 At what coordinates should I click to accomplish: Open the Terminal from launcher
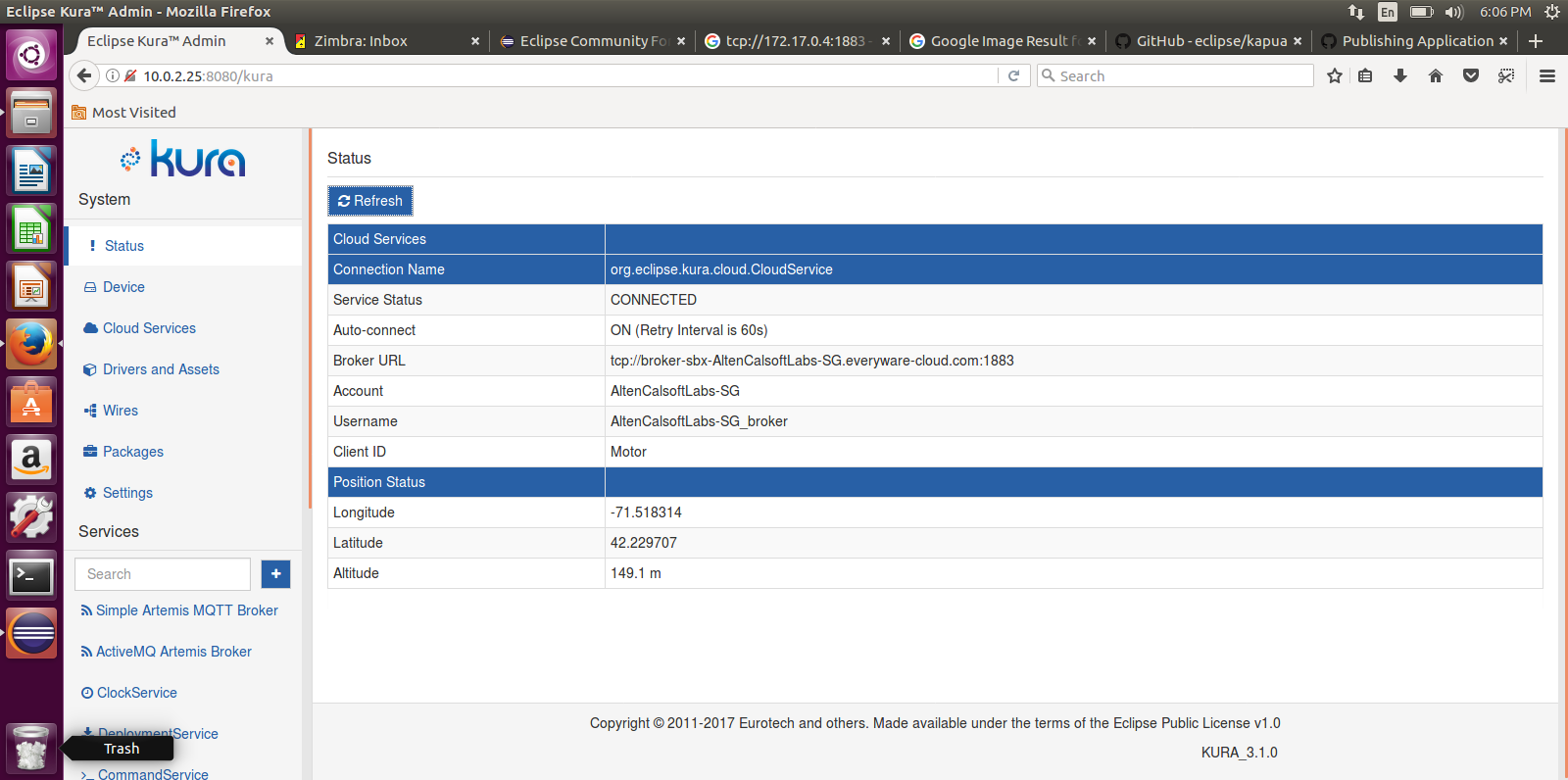point(31,576)
